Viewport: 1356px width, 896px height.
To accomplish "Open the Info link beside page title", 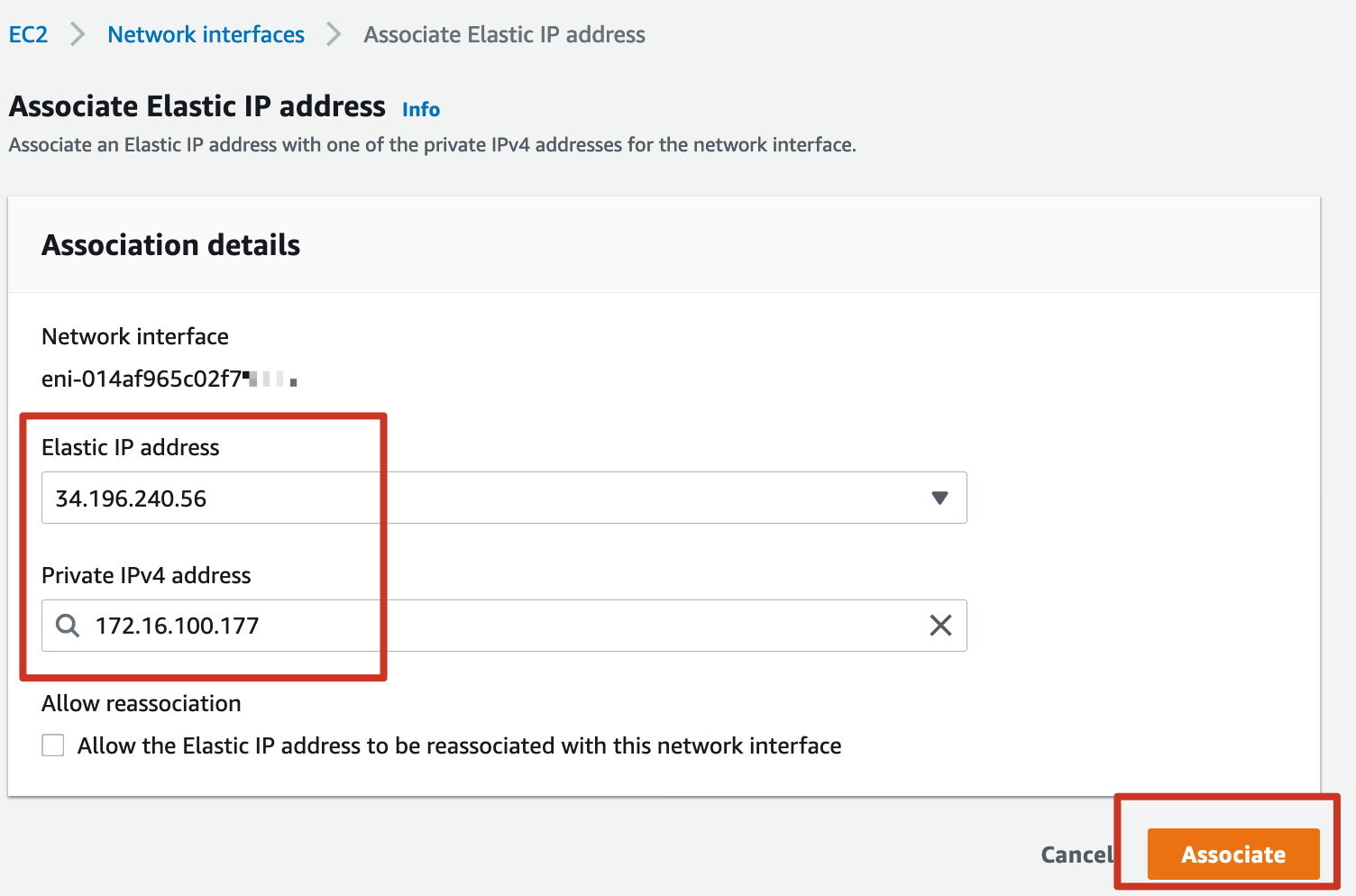I will tap(421, 109).
